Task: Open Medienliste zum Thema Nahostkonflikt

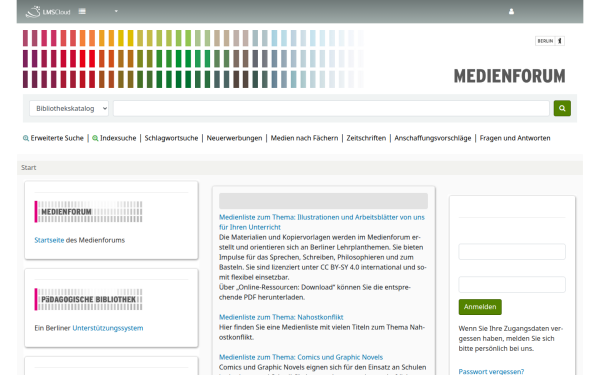Action: pos(281,317)
